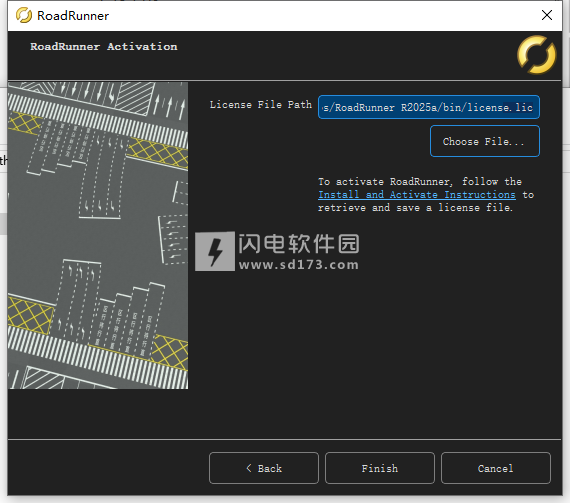This screenshot has height=503, width=570.
Task: Close the RoadRunner window with X
Action: (547, 15)
